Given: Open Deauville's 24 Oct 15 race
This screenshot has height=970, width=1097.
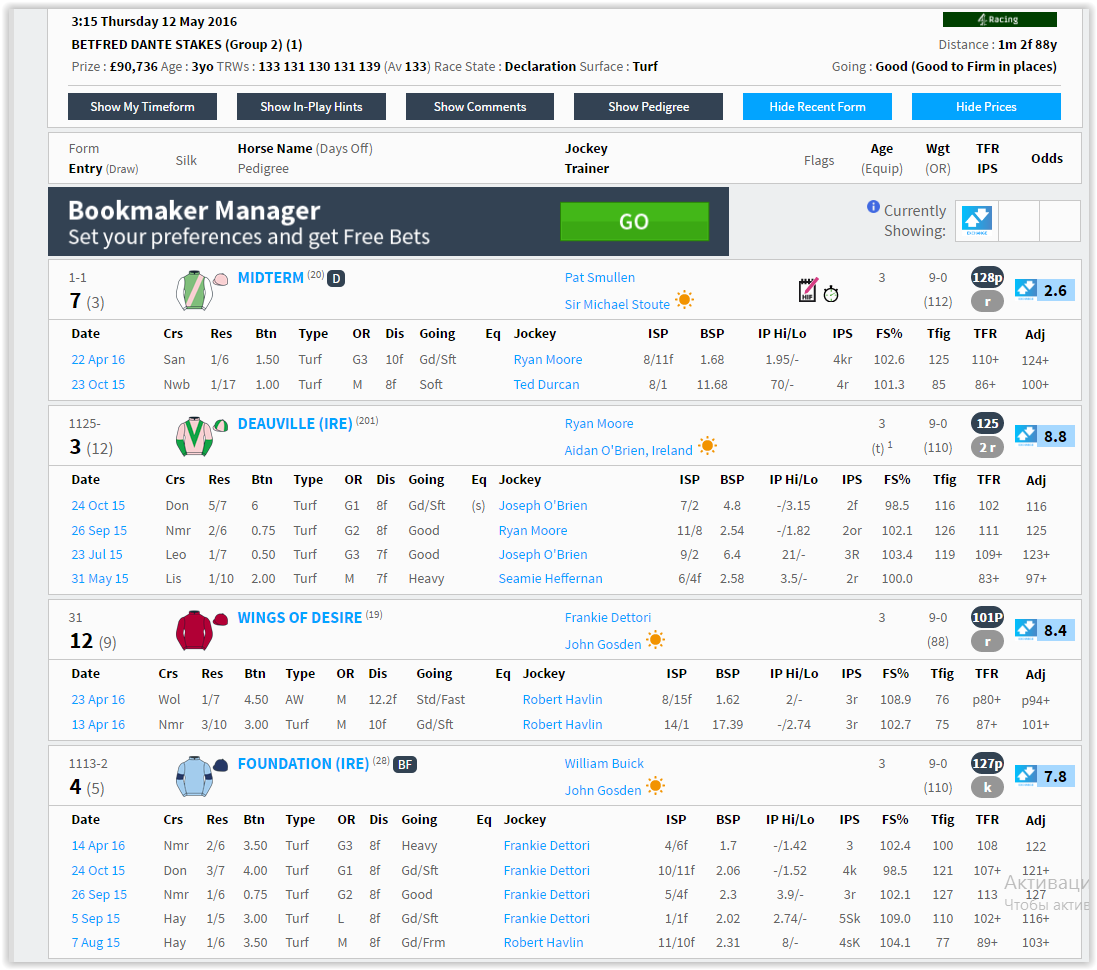Looking at the screenshot, I should pos(98,505).
